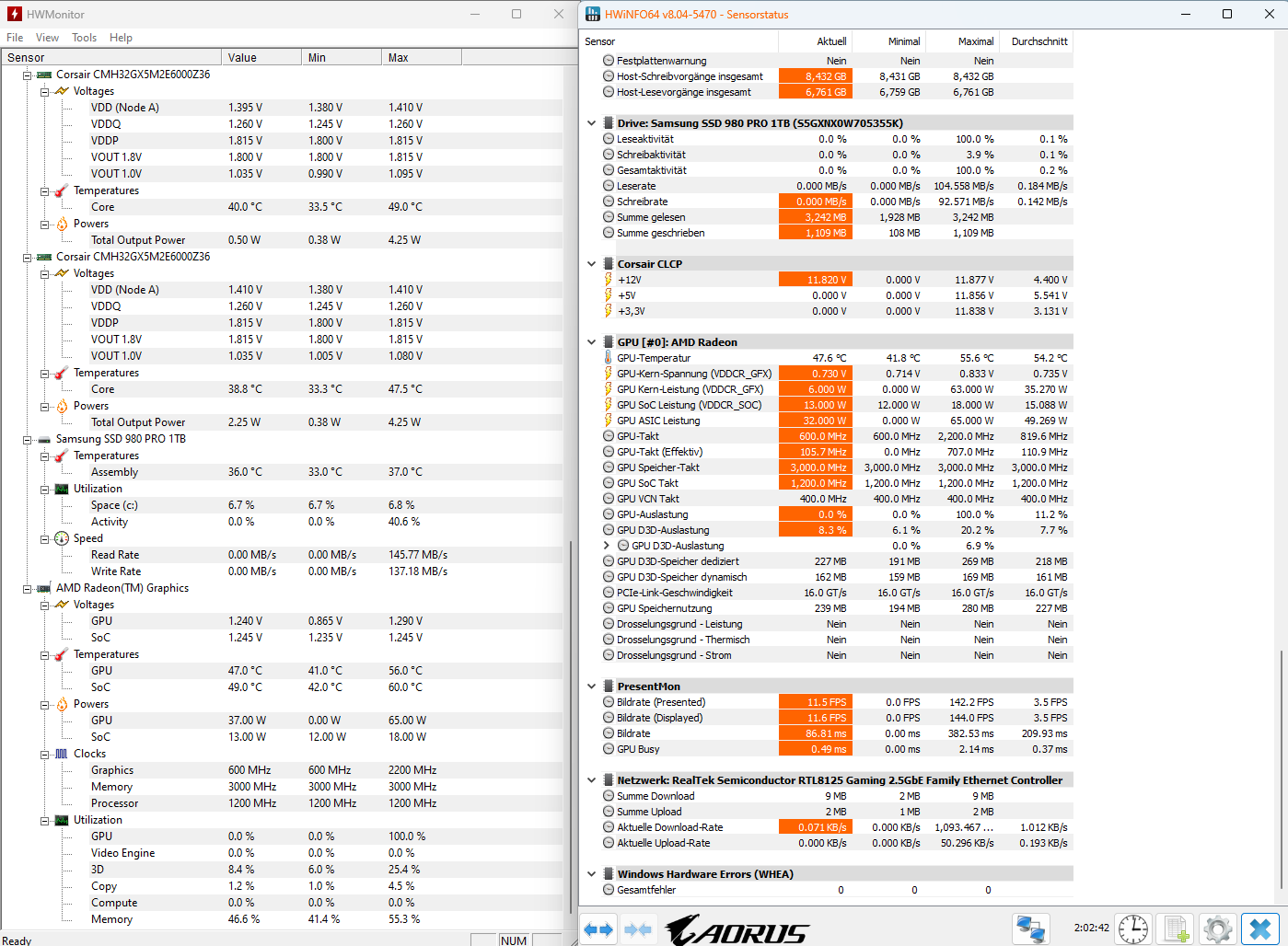Click the Samsung SSD 980 PRO drive icon in HWMonitor
Screen dimensions: 1288x946
click(44, 440)
